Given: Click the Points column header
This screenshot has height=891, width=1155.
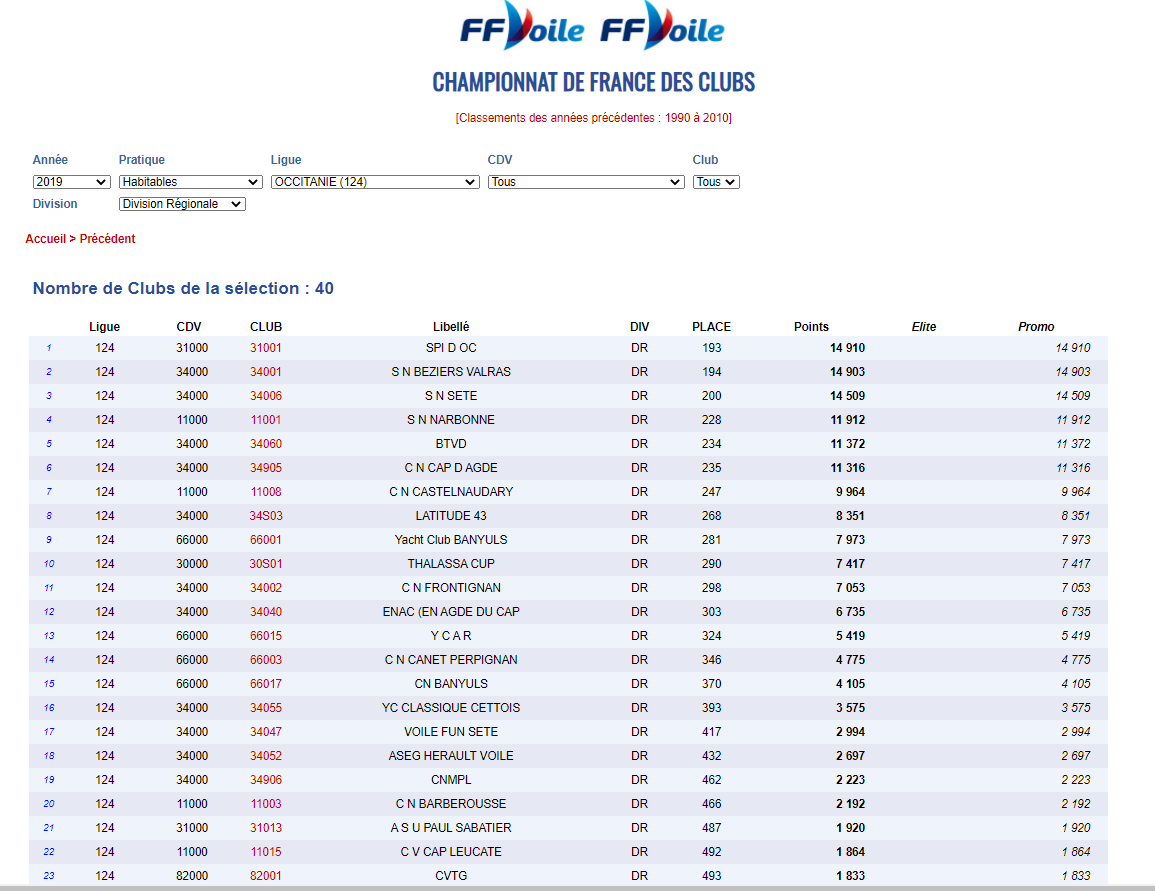Looking at the screenshot, I should point(811,327).
